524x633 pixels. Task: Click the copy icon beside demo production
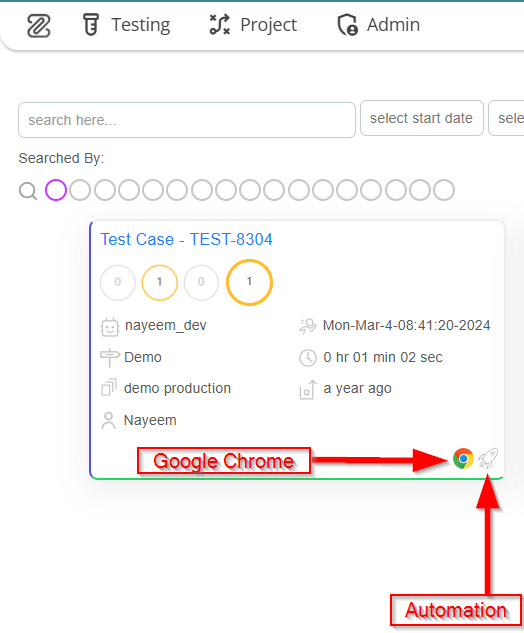click(x=109, y=387)
